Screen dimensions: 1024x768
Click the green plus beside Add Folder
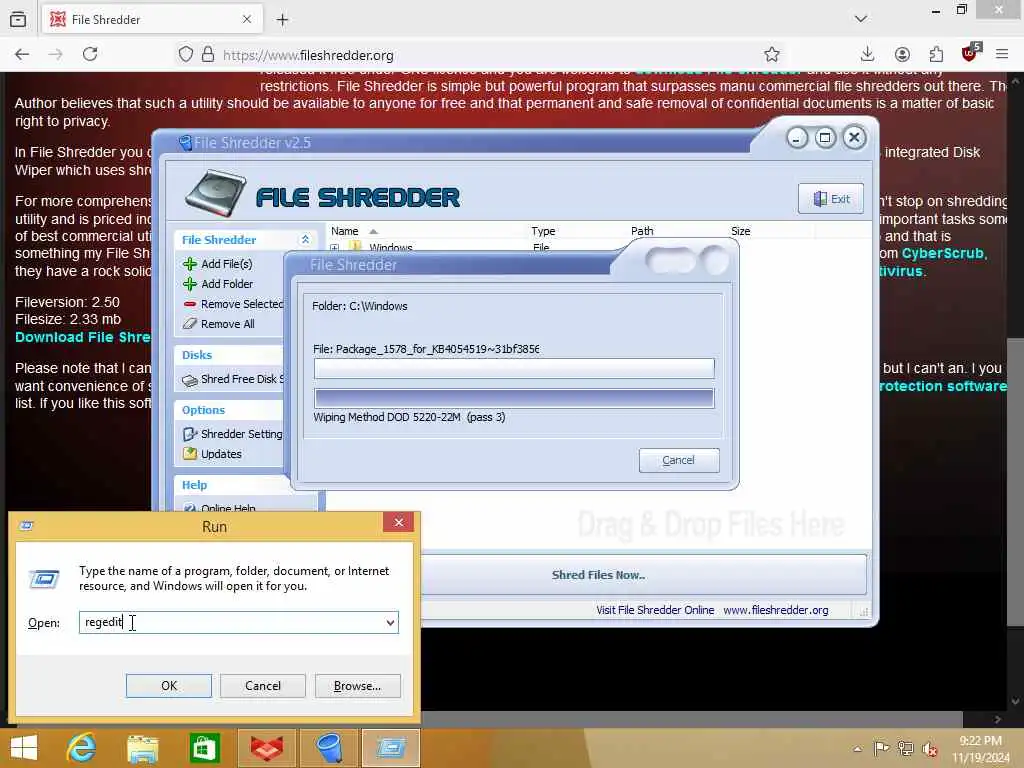190,284
